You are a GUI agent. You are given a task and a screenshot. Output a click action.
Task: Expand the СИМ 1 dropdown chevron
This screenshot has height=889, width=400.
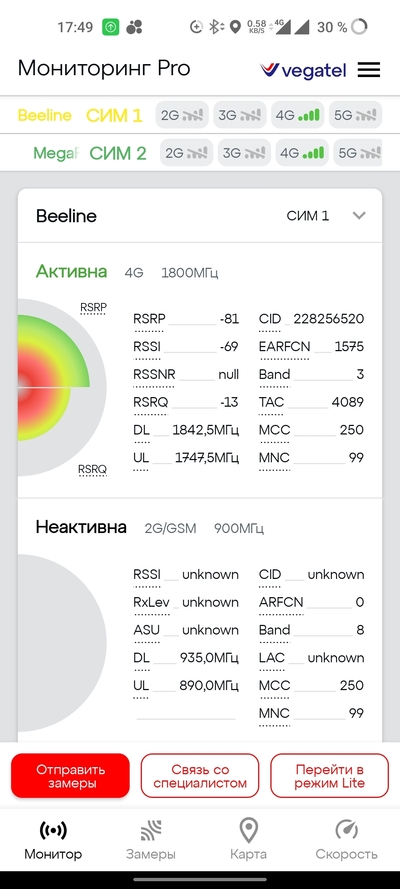[x=359, y=215]
